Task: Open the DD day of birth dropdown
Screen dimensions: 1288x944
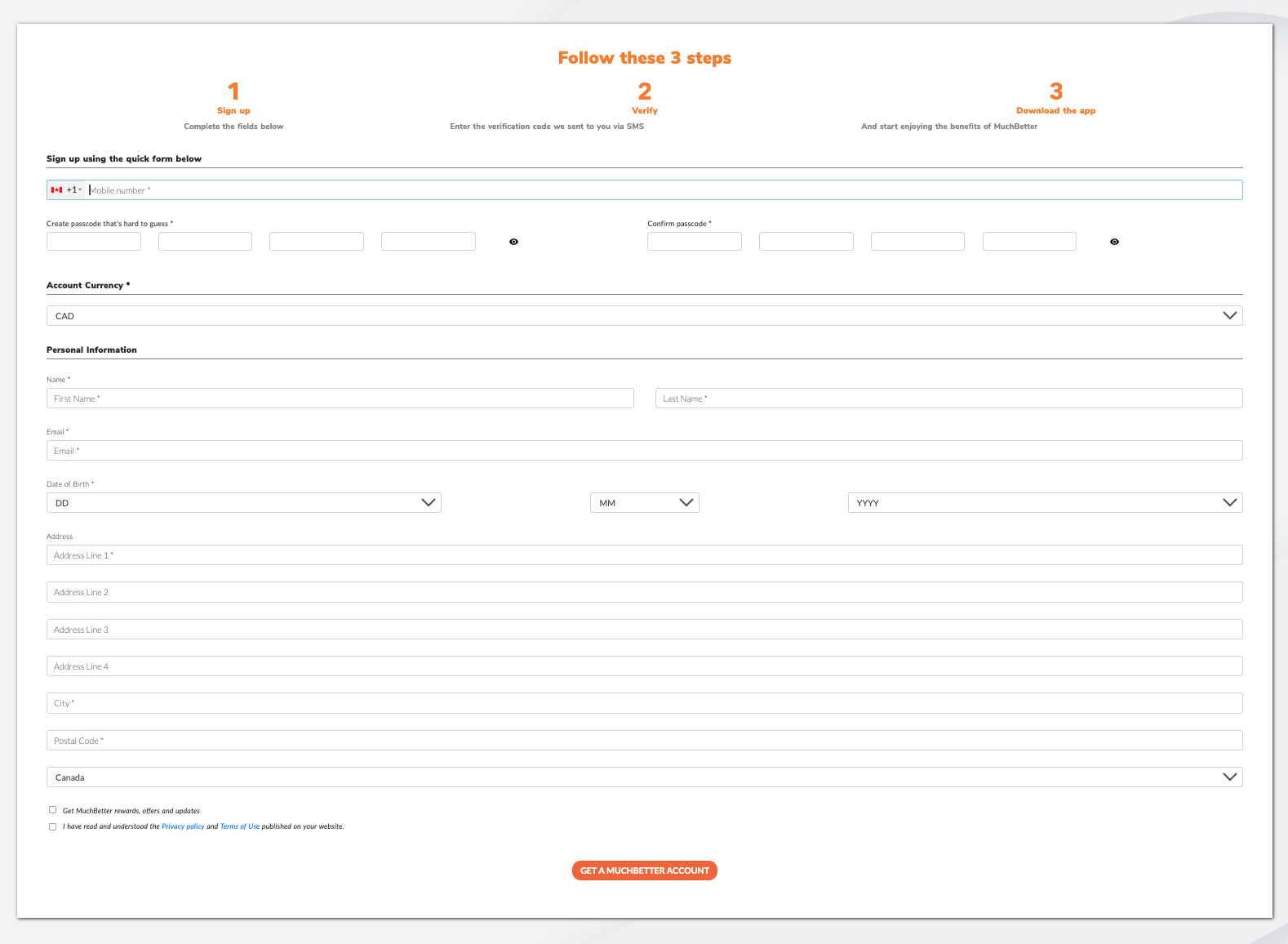Action: click(x=243, y=503)
